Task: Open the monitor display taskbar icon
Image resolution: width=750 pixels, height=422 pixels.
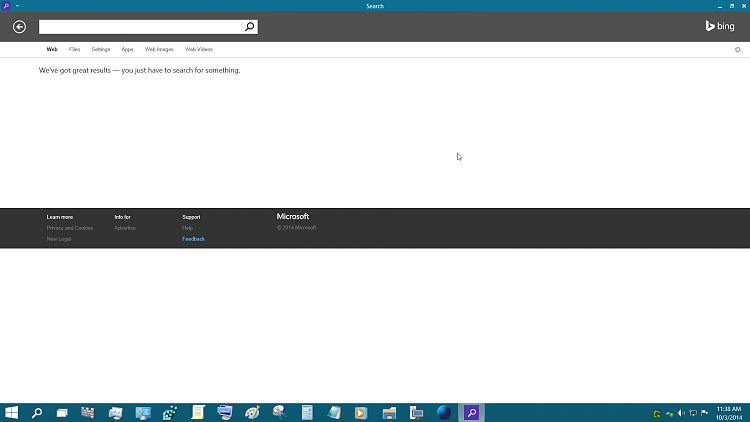Action: (224, 412)
